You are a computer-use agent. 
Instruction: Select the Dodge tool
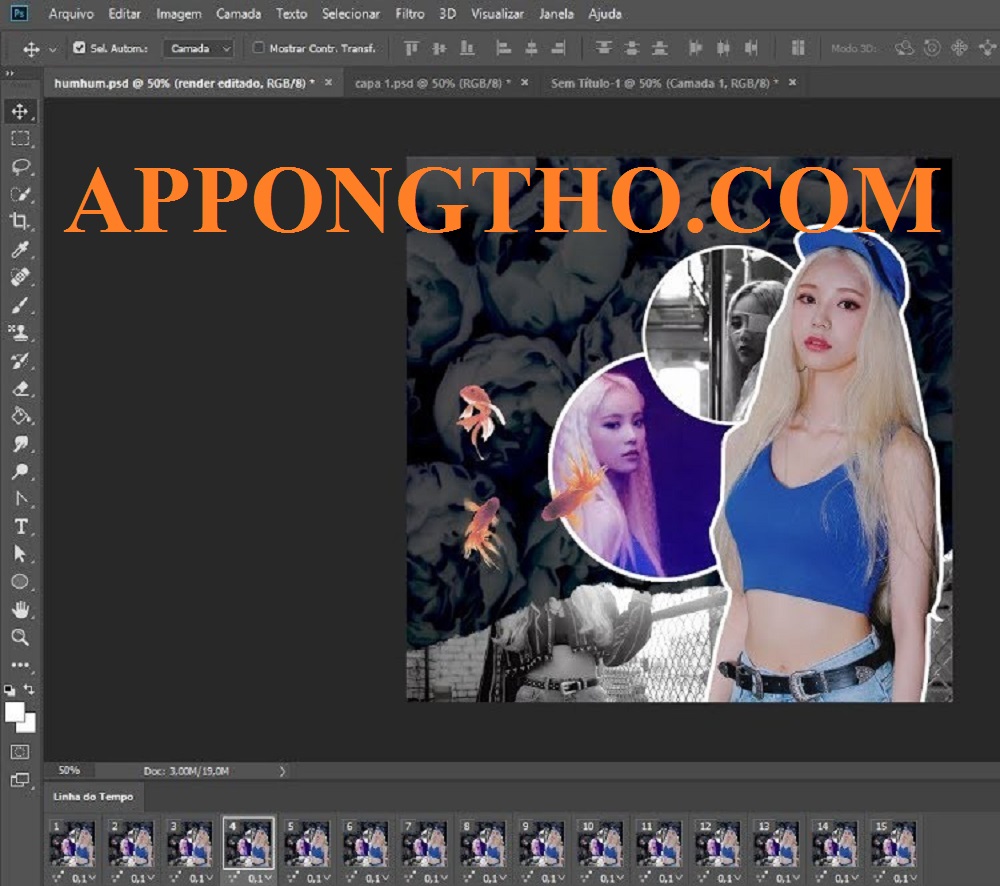pyautogui.click(x=20, y=471)
